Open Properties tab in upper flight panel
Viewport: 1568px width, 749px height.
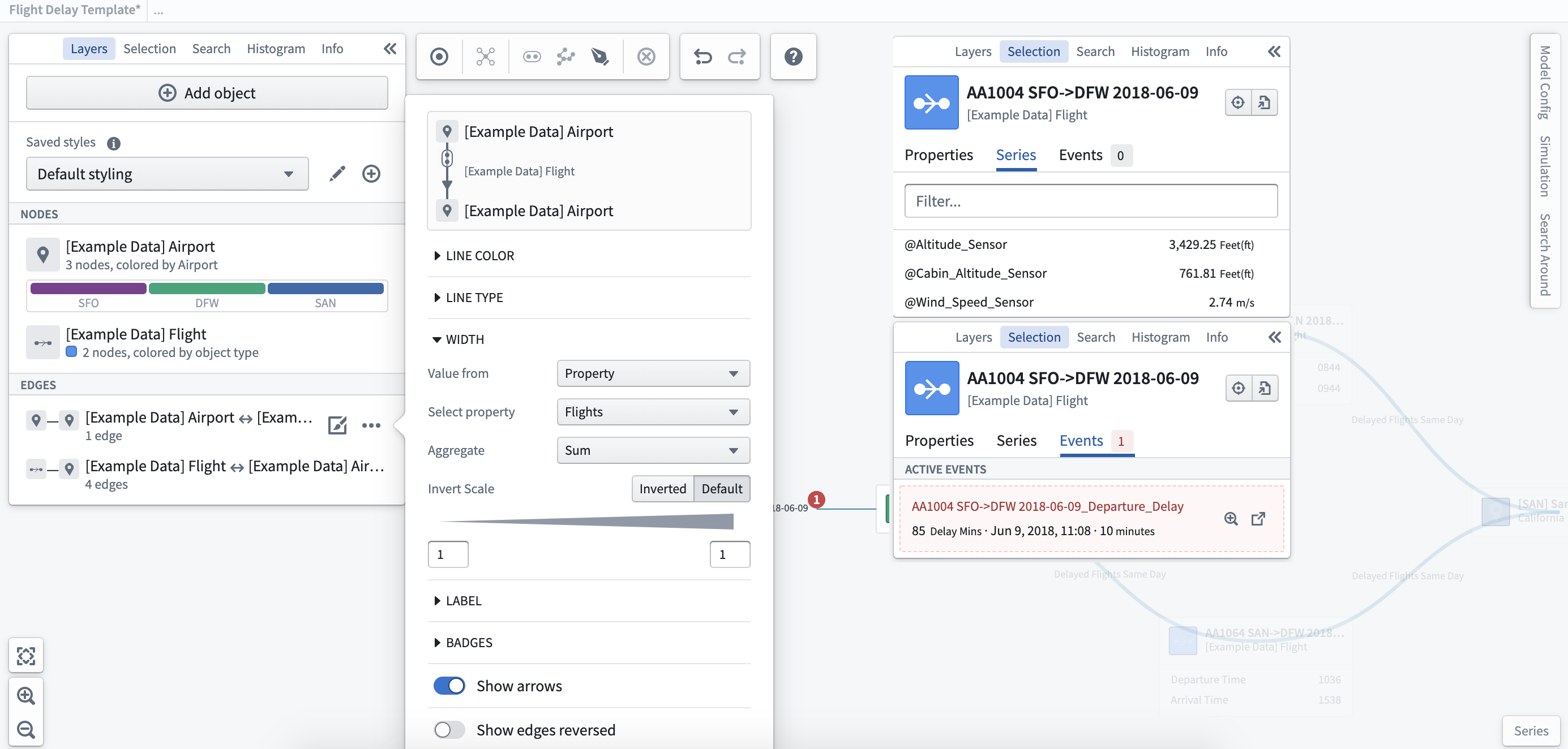939,155
